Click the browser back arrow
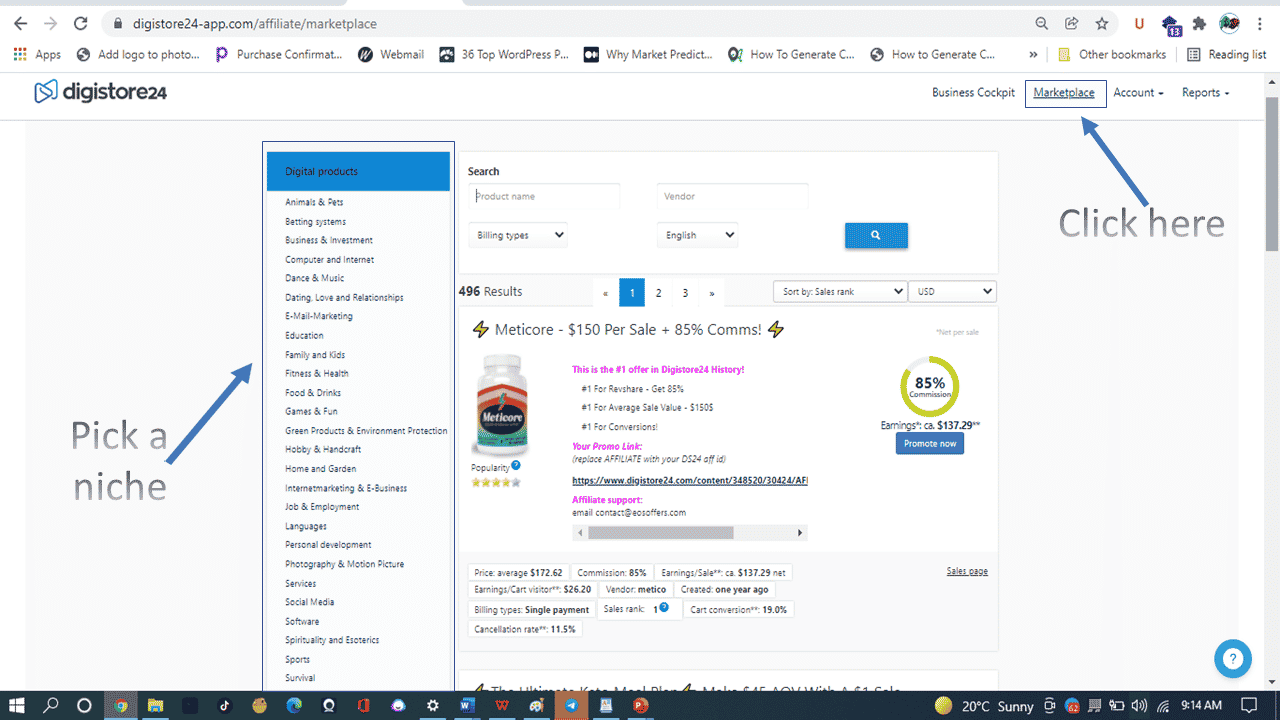Image resolution: width=1280 pixels, height=720 pixels. [x=21, y=23]
